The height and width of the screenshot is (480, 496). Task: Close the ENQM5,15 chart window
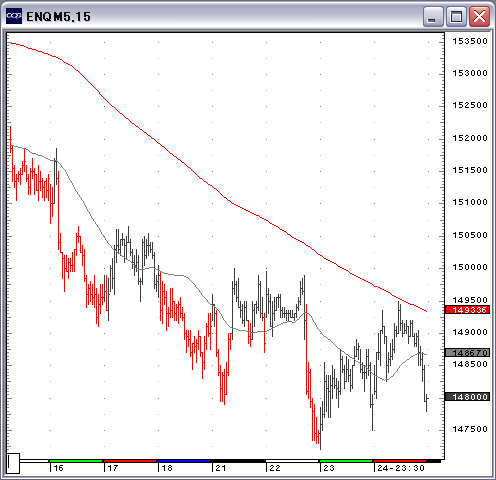point(479,16)
